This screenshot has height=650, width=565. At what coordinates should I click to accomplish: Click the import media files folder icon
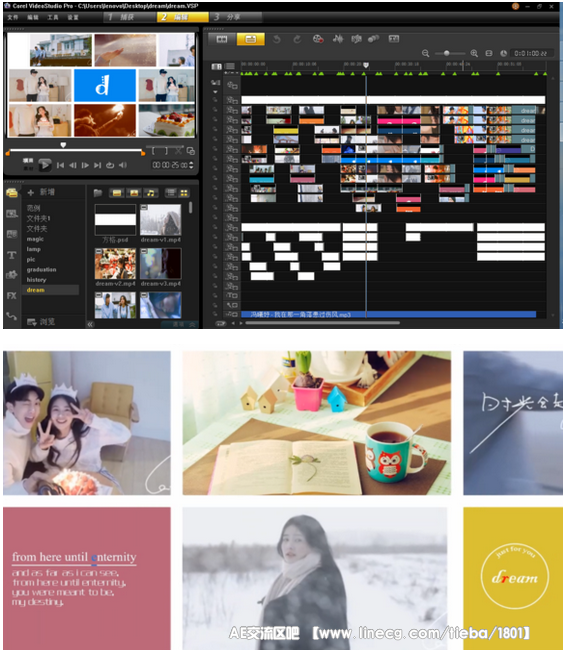98,193
